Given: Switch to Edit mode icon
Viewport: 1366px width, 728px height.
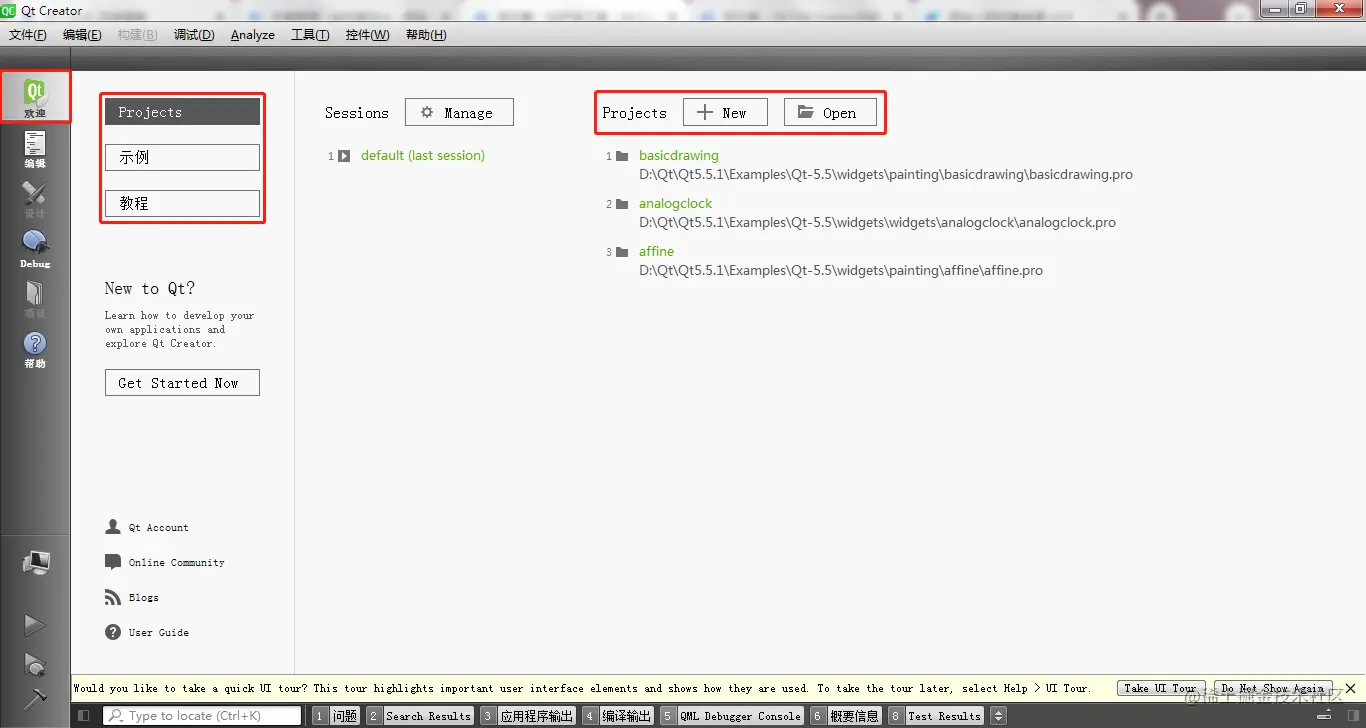Looking at the screenshot, I should click(35, 149).
